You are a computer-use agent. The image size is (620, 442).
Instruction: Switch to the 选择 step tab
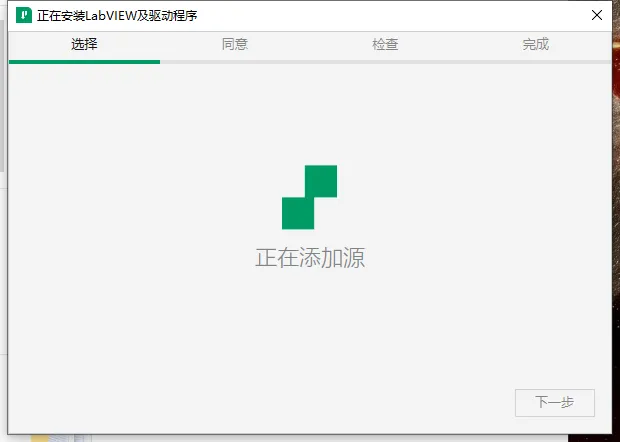point(84,44)
